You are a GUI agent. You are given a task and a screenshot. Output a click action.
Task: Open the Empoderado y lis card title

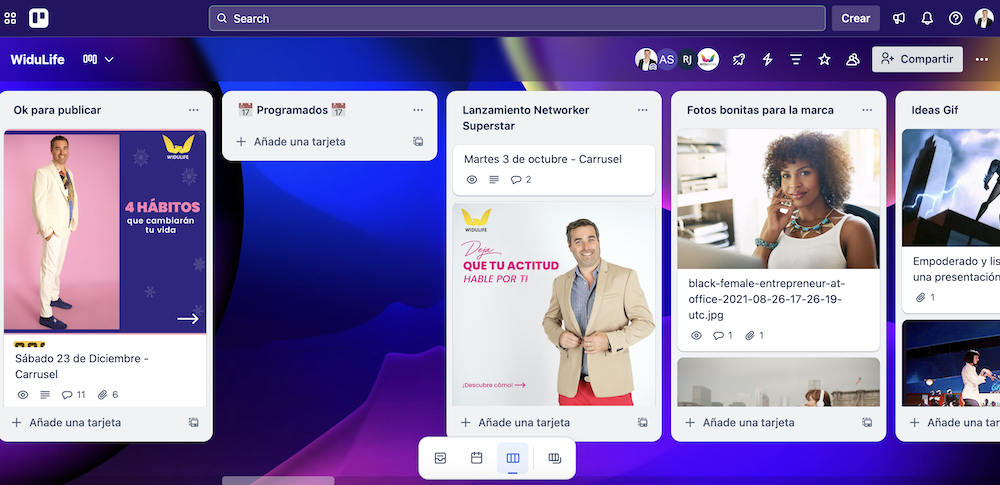tap(955, 269)
